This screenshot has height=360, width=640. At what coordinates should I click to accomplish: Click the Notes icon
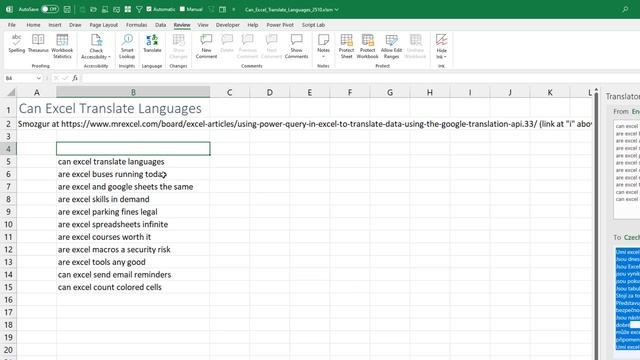click(x=323, y=40)
